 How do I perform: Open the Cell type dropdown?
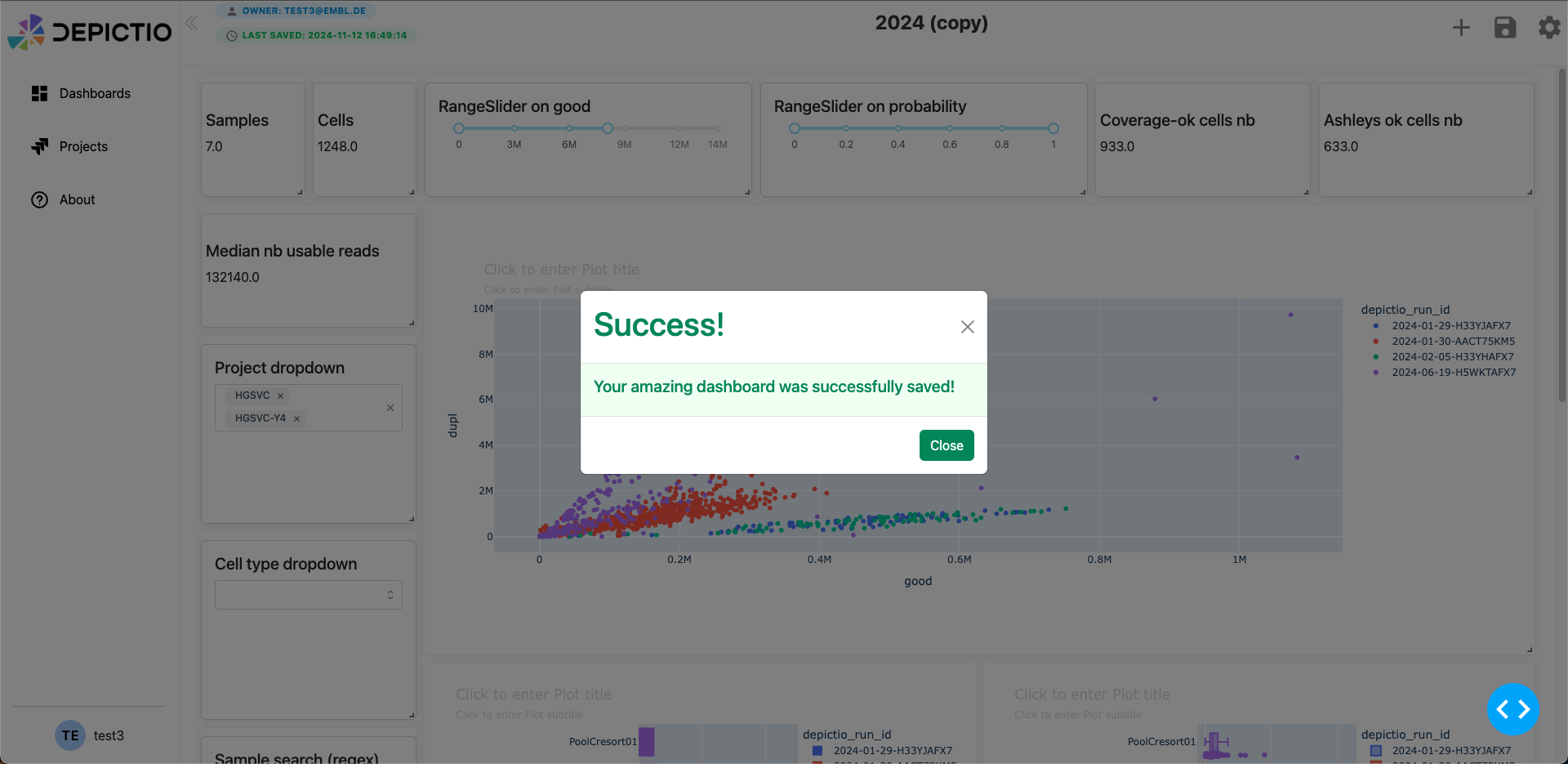point(308,595)
